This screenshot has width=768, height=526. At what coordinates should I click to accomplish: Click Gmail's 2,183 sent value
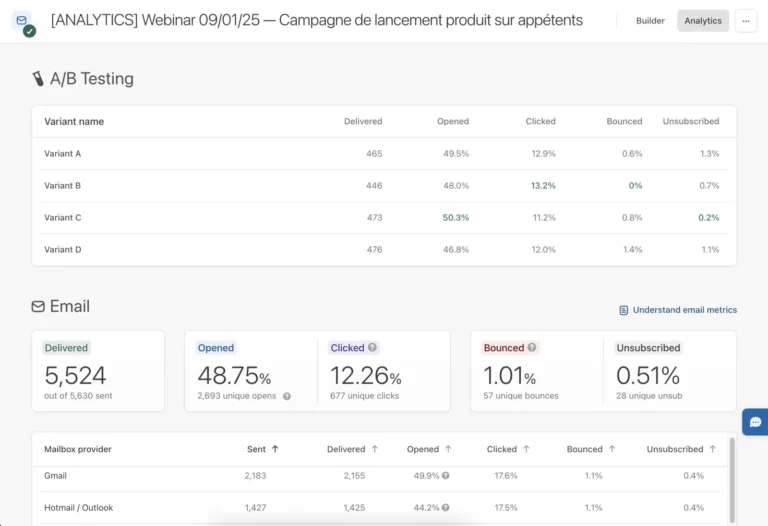pyautogui.click(x=255, y=476)
